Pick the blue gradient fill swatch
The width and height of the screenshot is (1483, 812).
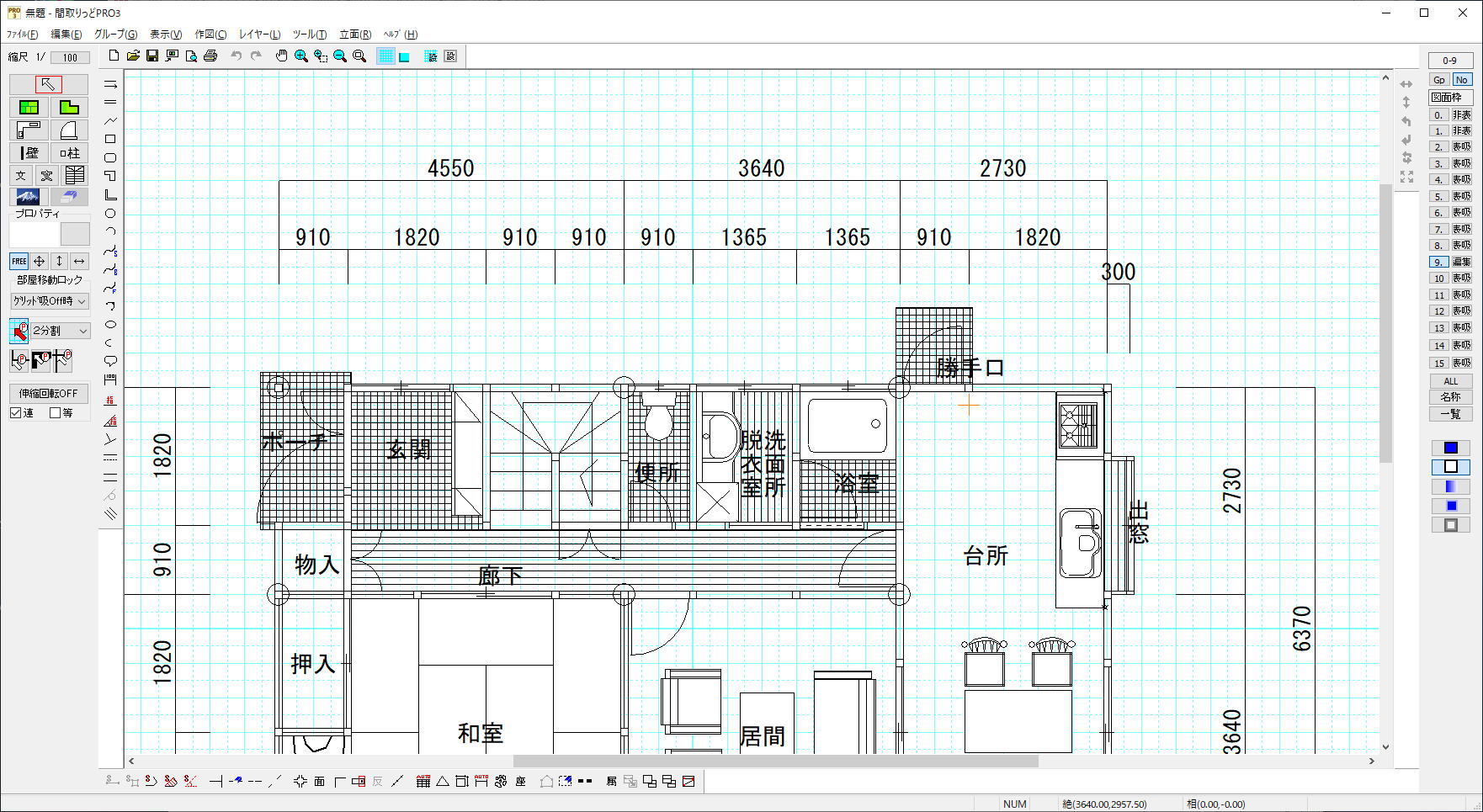pyautogui.click(x=1450, y=486)
